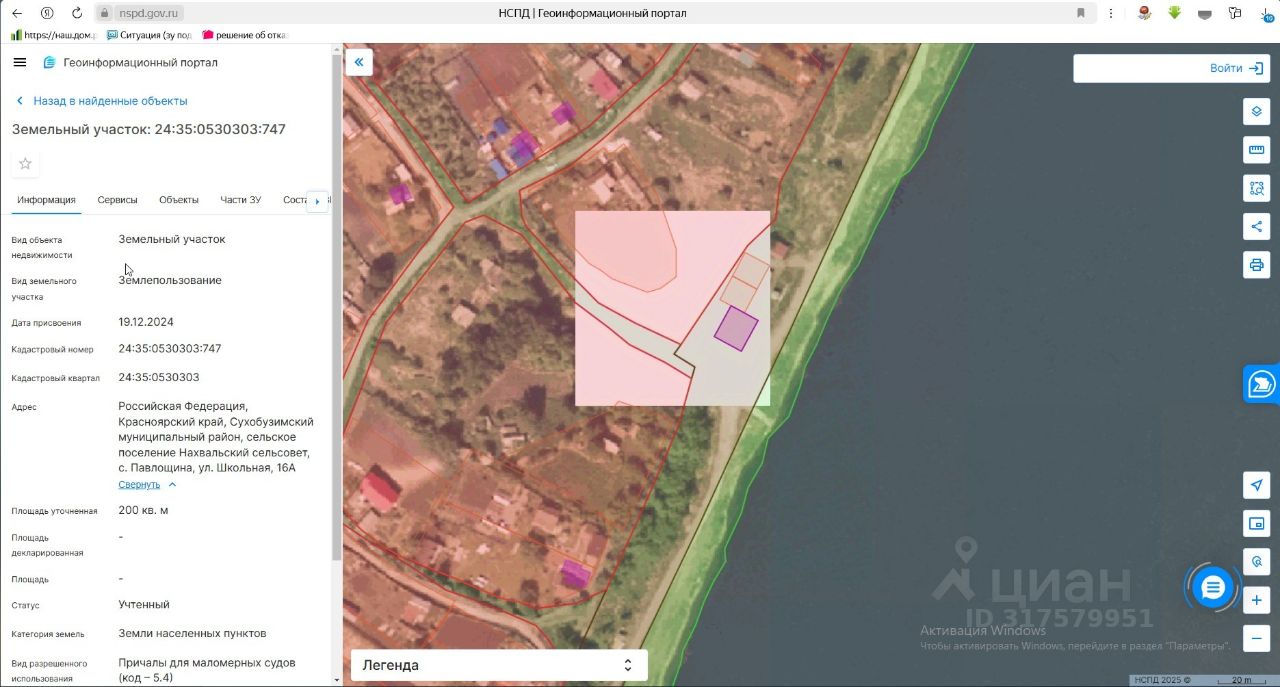The width and height of the screenshot is (1280, 687).
Task: Select the Землепользование value
Action: (x=170, y=280)
